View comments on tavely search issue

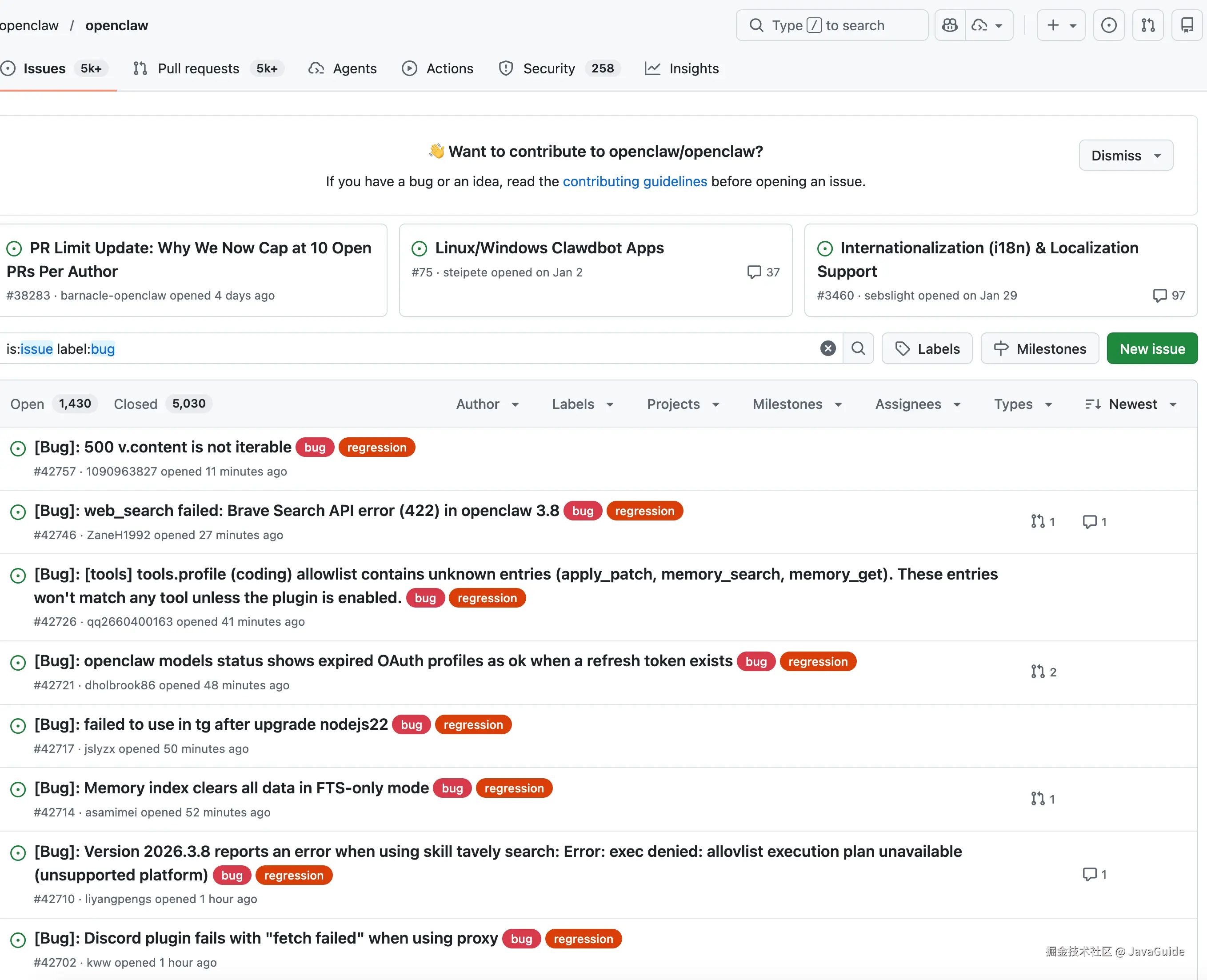(x=1094, y=874)
